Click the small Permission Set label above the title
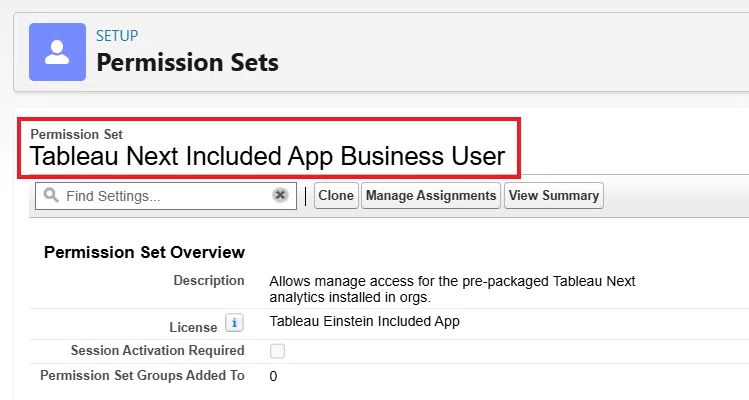 76,134
